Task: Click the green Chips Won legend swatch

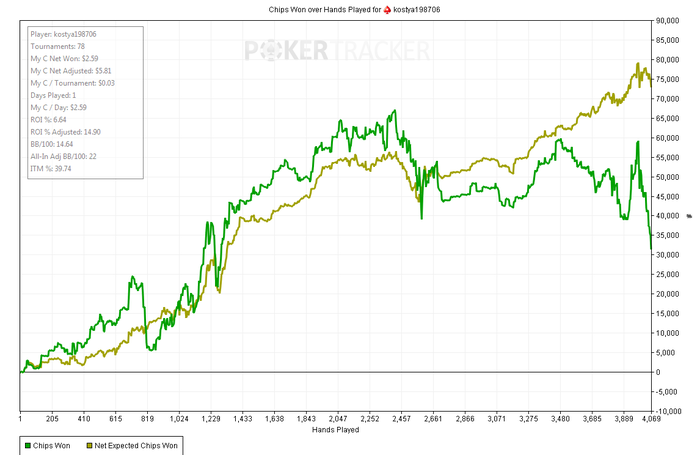Action: click(28, 446)
